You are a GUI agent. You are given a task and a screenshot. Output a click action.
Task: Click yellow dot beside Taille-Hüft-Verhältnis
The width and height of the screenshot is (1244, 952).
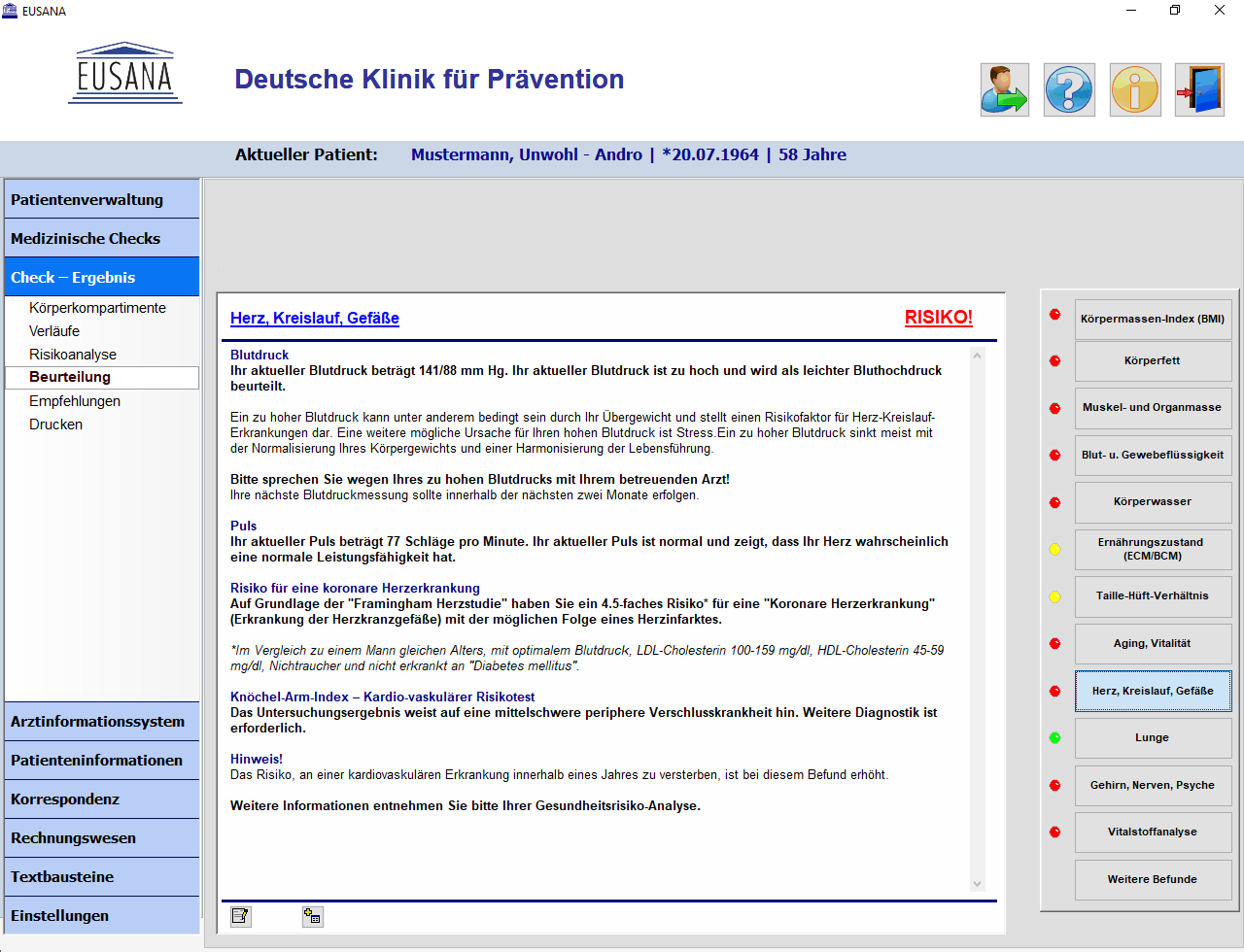1054,596
